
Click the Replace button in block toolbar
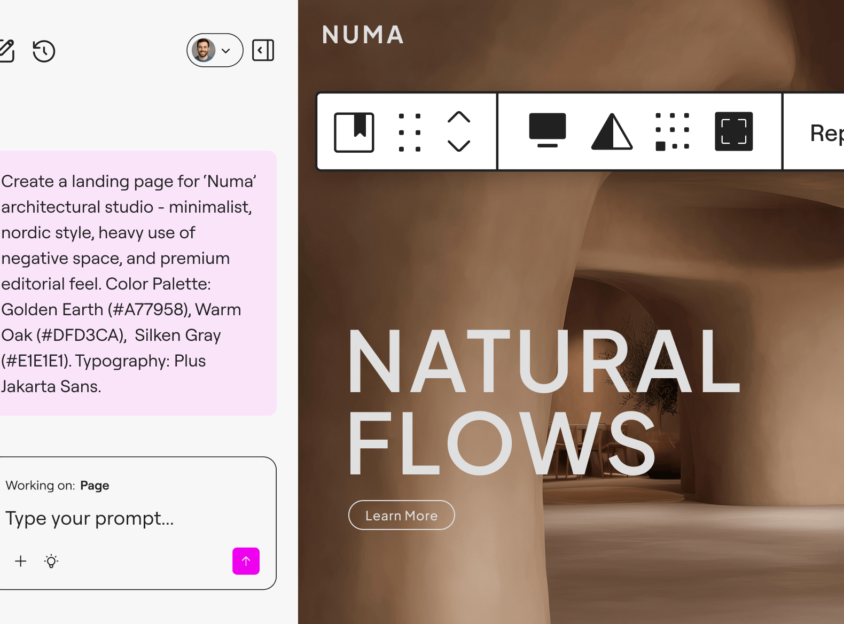click(x=825, y=133)
